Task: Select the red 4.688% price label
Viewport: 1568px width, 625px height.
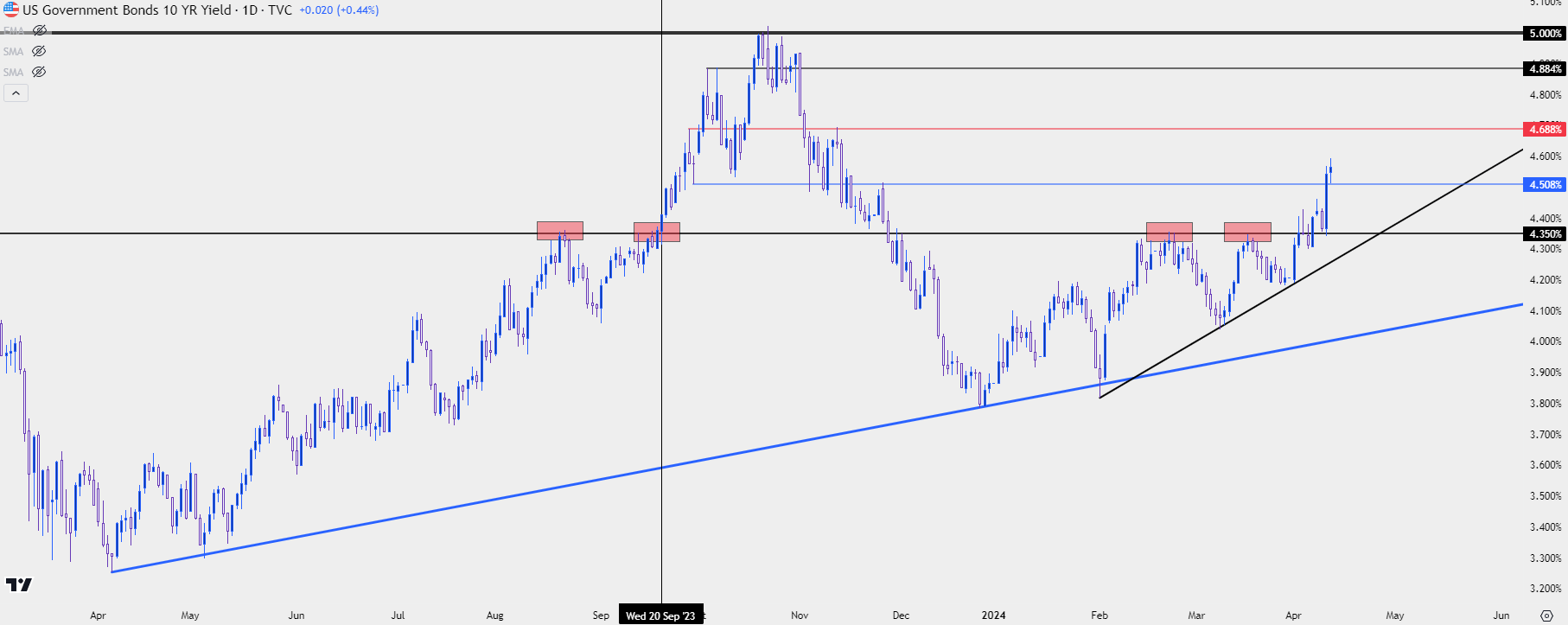Action: (1545, 129)
